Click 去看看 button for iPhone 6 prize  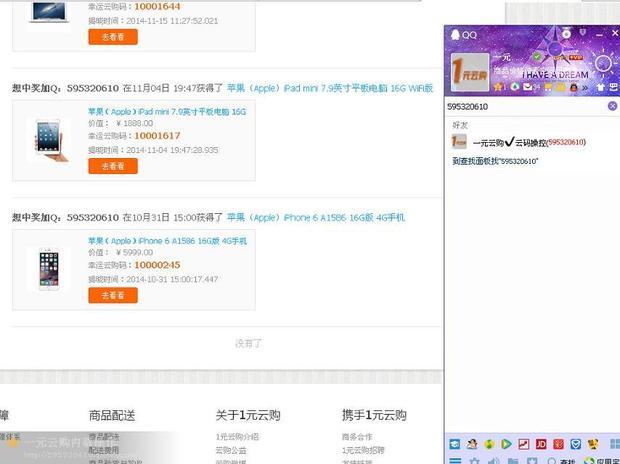point(113,295)
